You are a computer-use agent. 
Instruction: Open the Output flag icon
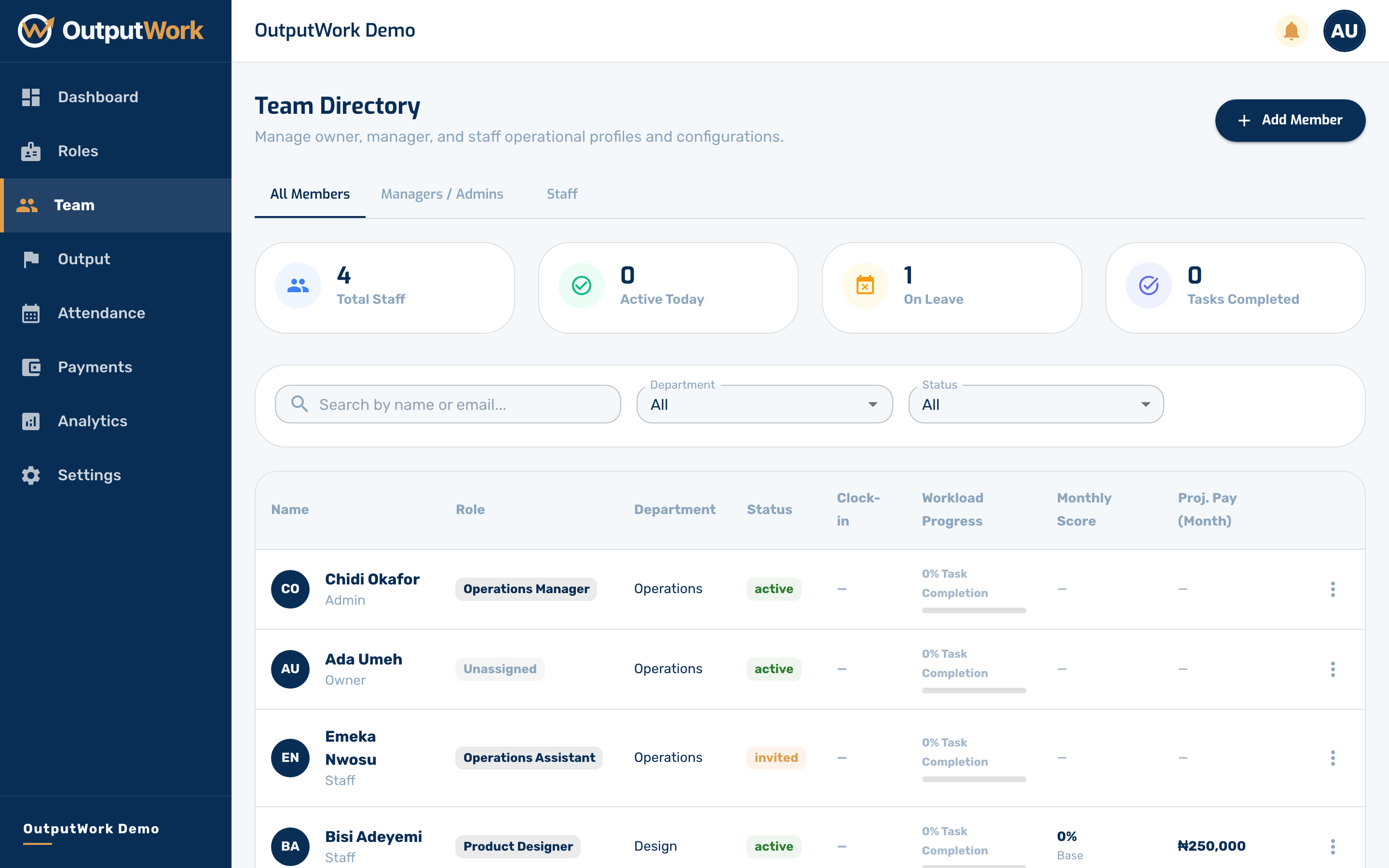point(31,259)
